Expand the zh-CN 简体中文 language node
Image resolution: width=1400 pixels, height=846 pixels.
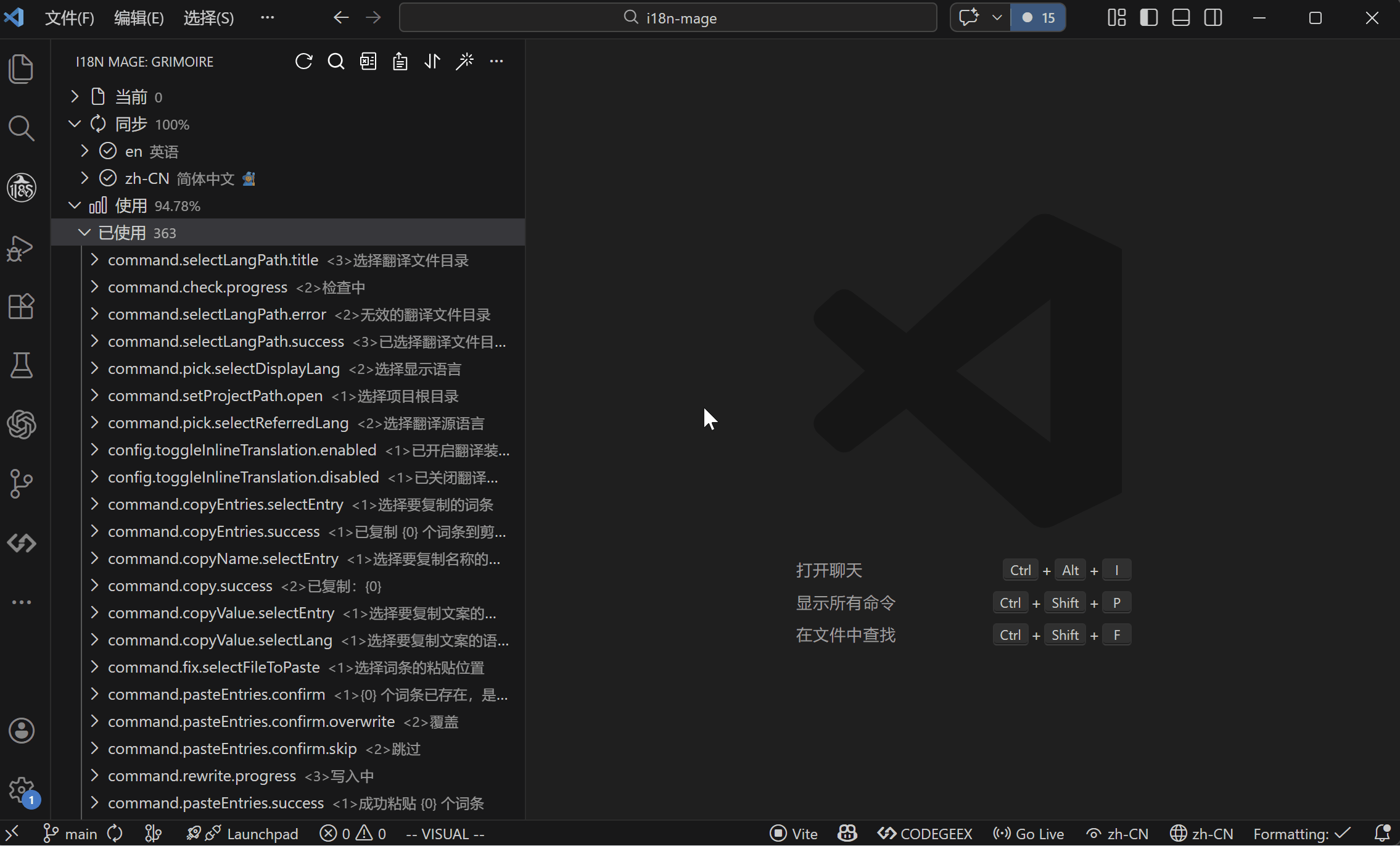[84, 178]
